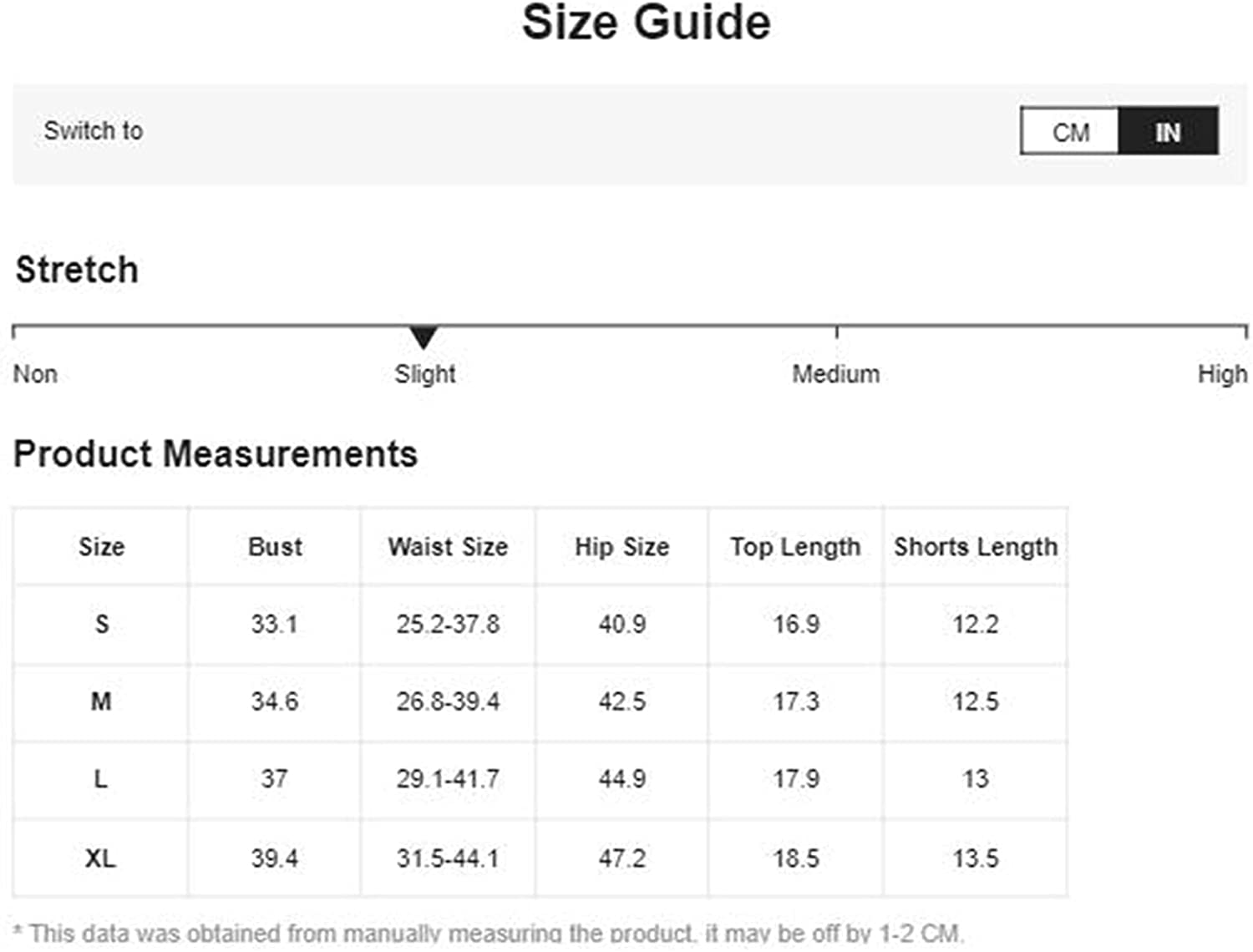1253x952 pixels.
Task: Select the High stretch label
Action: point(1222,373)
